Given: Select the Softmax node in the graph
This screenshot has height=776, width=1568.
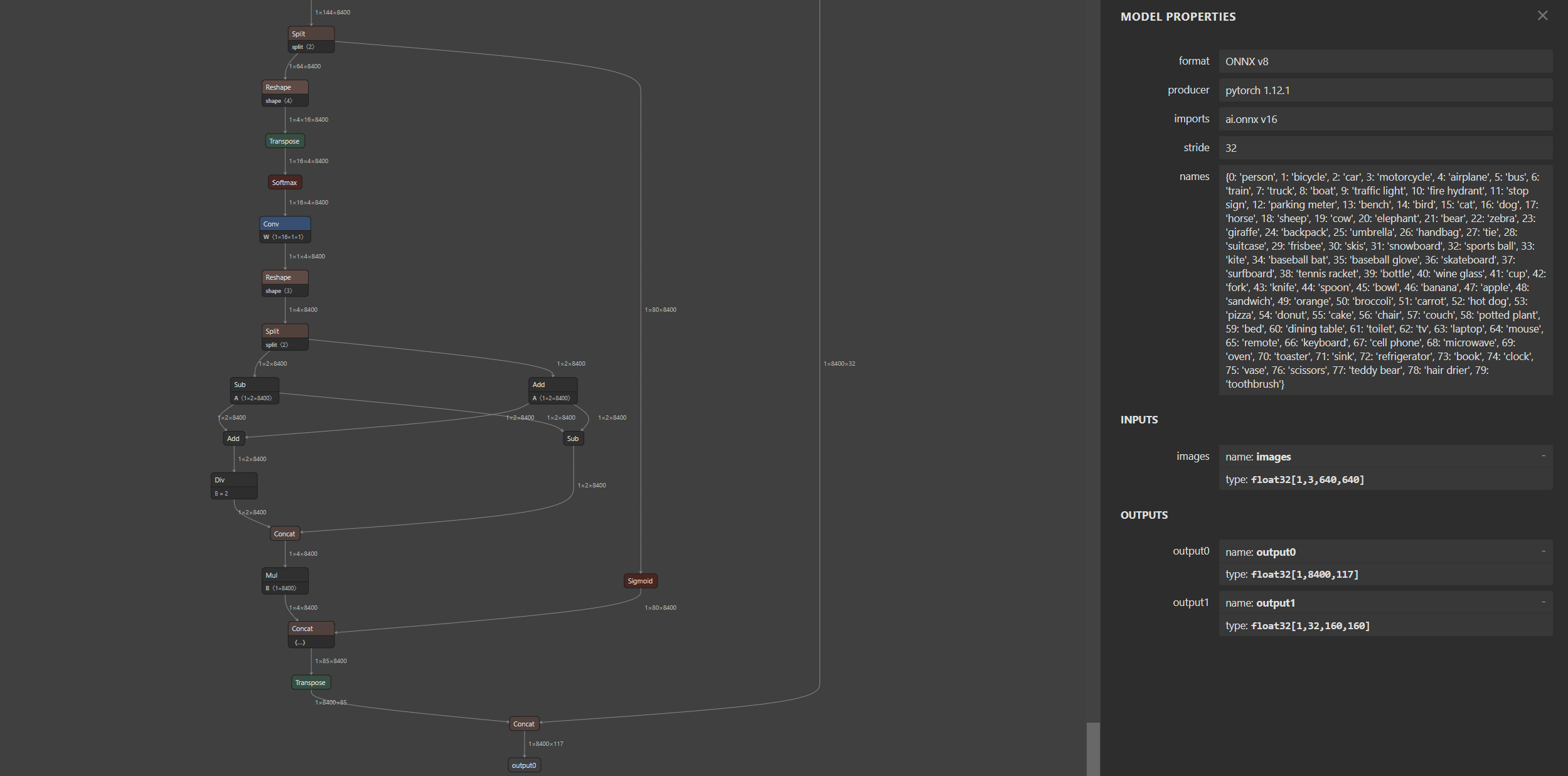Looking at the screenshot, I should (x=285, y=183).
